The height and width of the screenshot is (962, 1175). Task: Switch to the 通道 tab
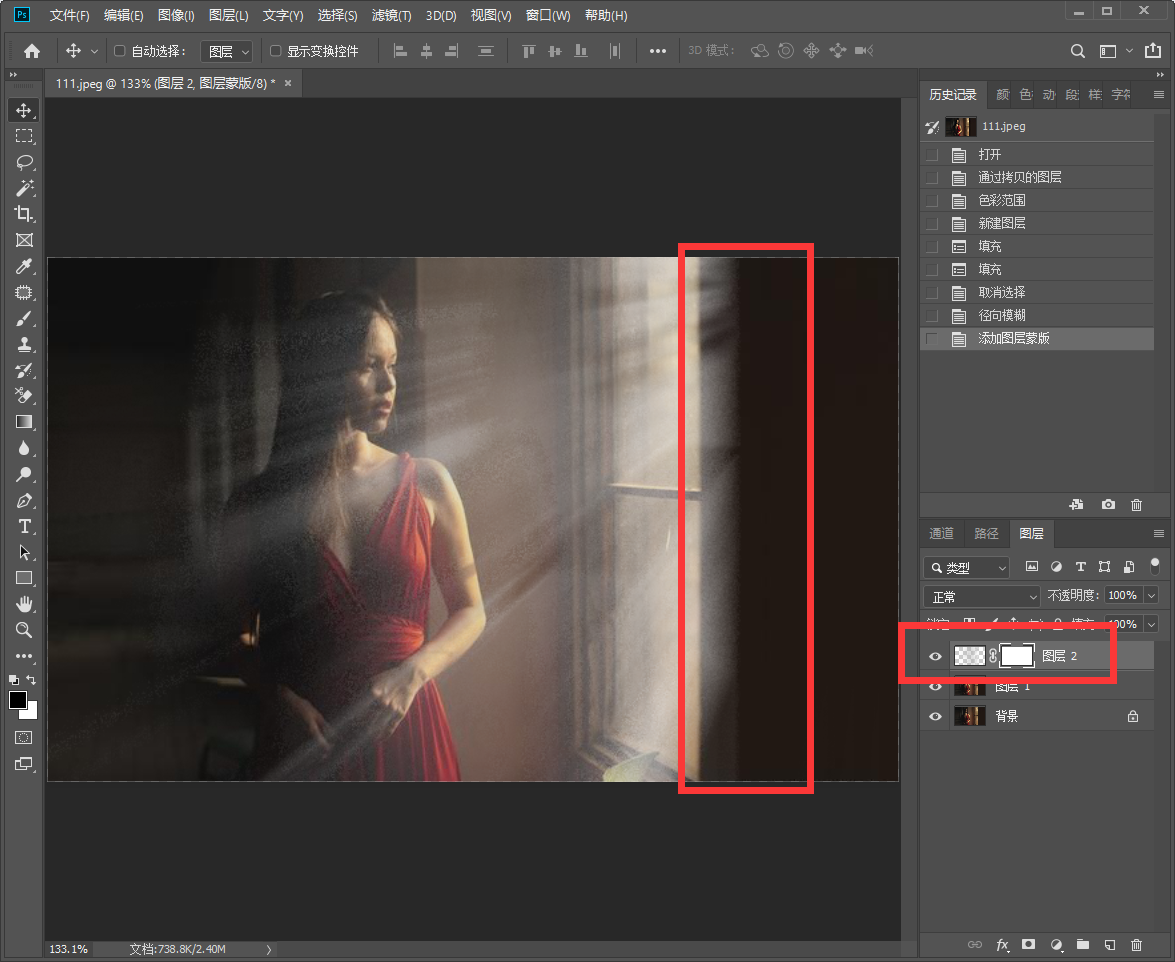point(941,533)
